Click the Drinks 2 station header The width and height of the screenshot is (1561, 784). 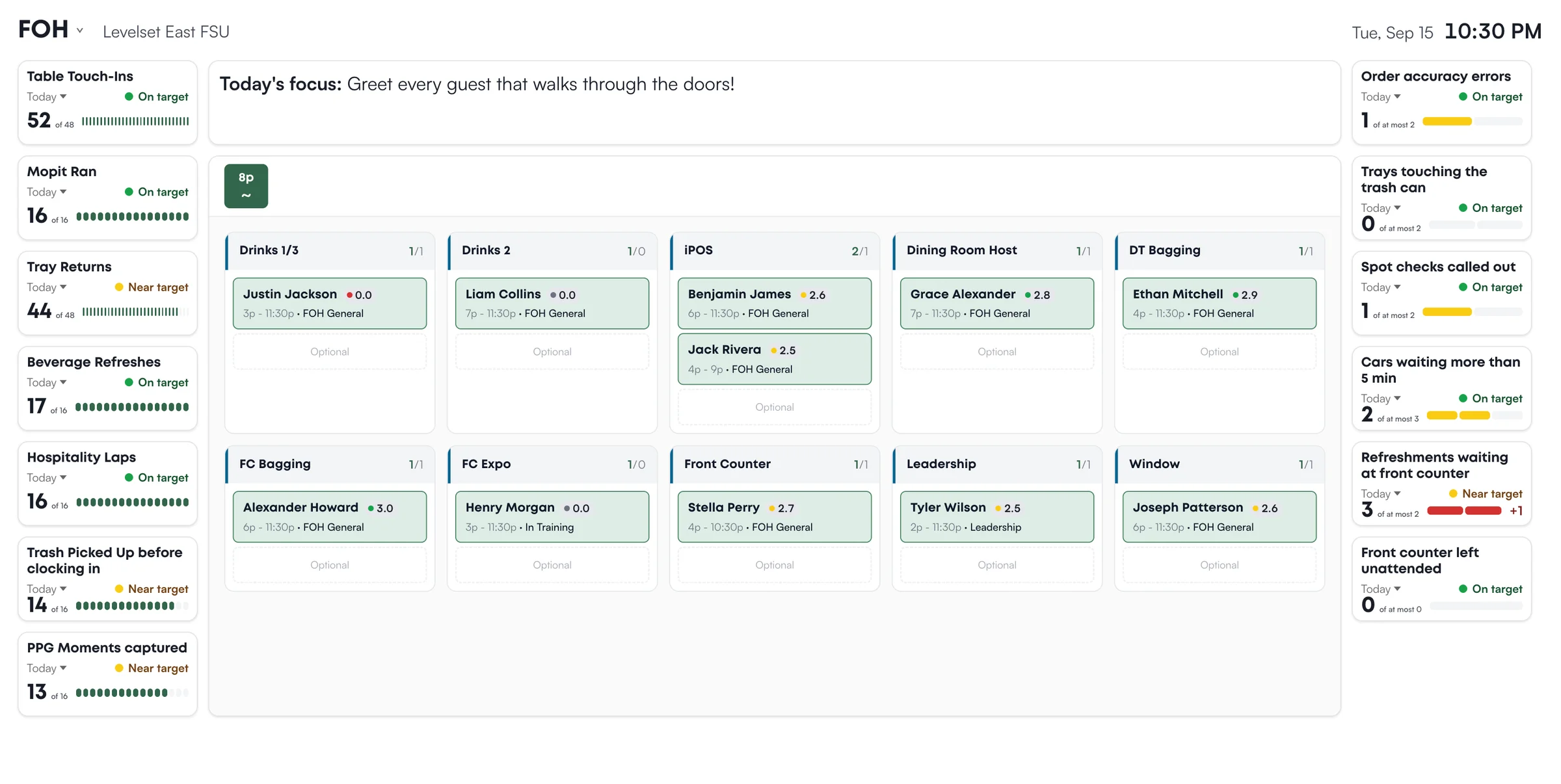552,251
